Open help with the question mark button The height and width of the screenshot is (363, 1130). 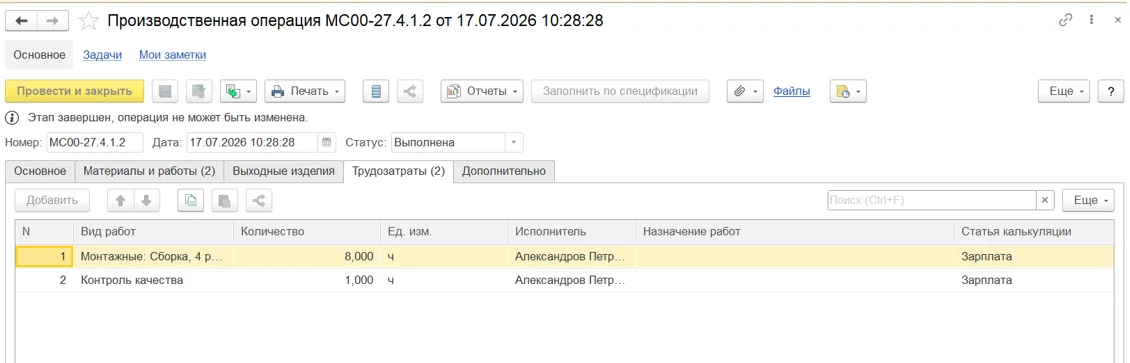coord(1110,91)
